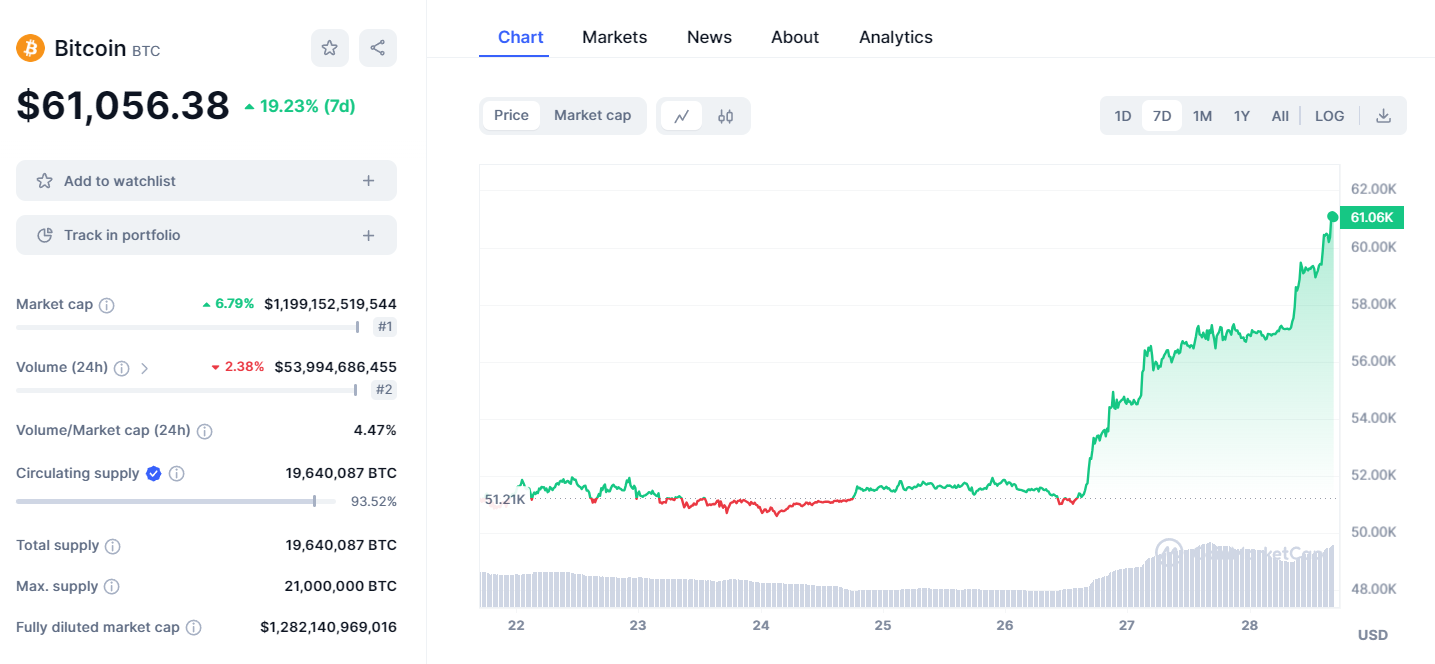Open Fully diluted market cap info icon
1435x664 pixels.
point(194,628)
